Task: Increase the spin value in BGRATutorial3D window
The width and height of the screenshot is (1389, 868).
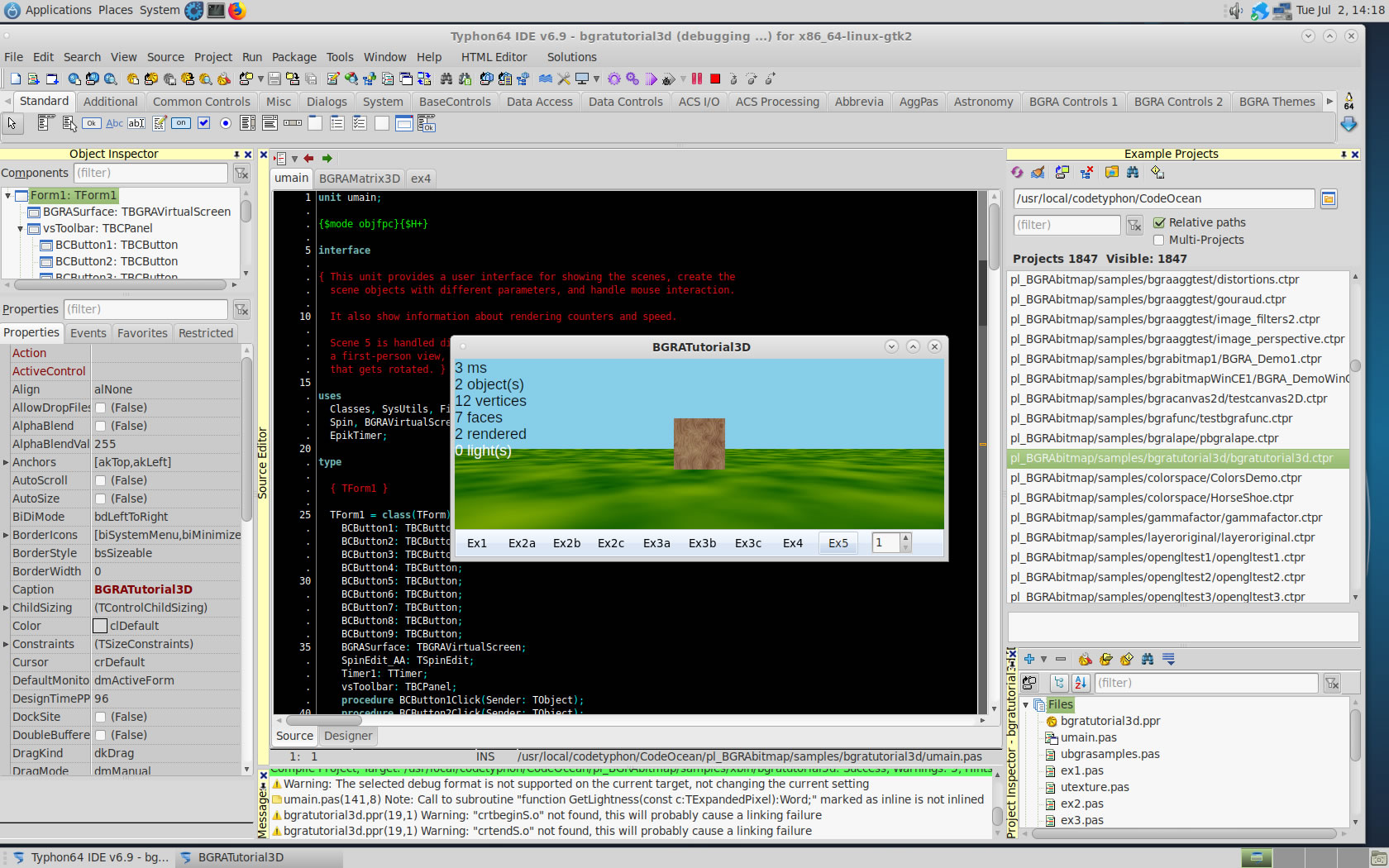Action: [905, 538]
